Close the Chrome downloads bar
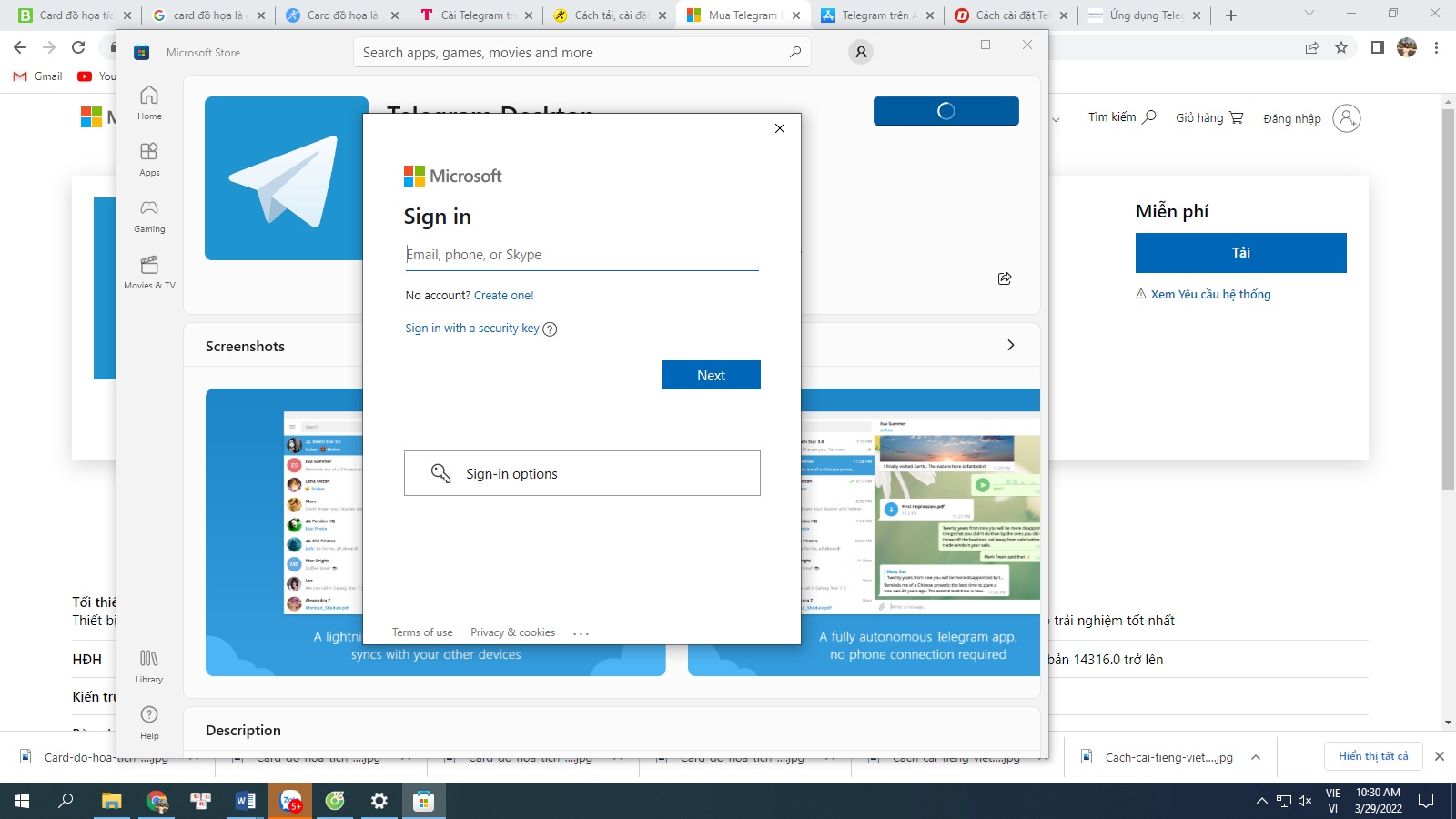Screen dimensions: 1456x819 point(1440,756)
